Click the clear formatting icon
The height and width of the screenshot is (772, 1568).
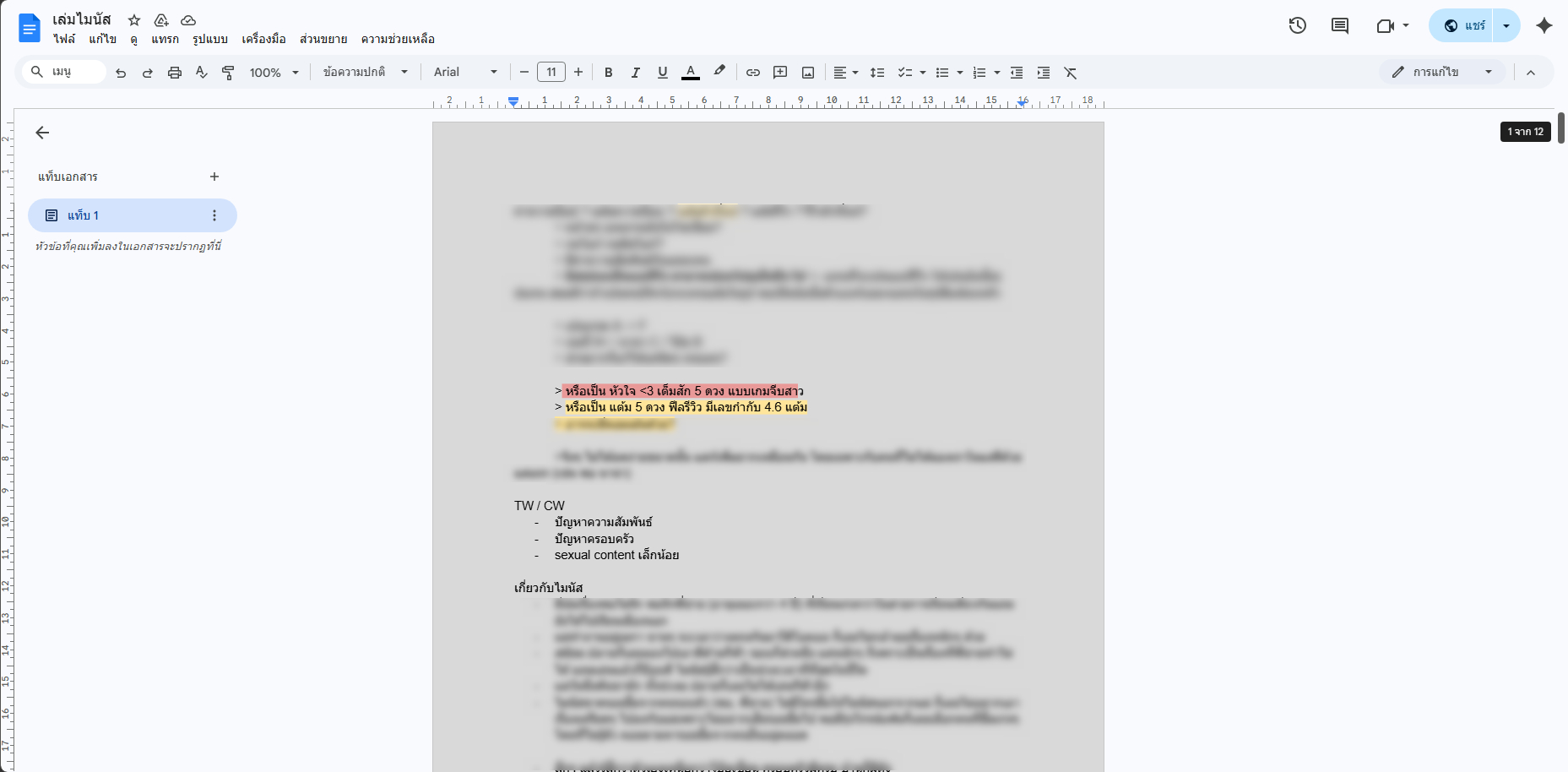(x=1071, y=73)
